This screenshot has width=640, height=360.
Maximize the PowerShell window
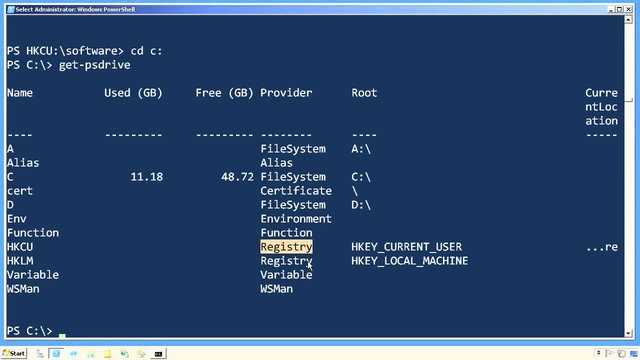click(x=620, y=9)
